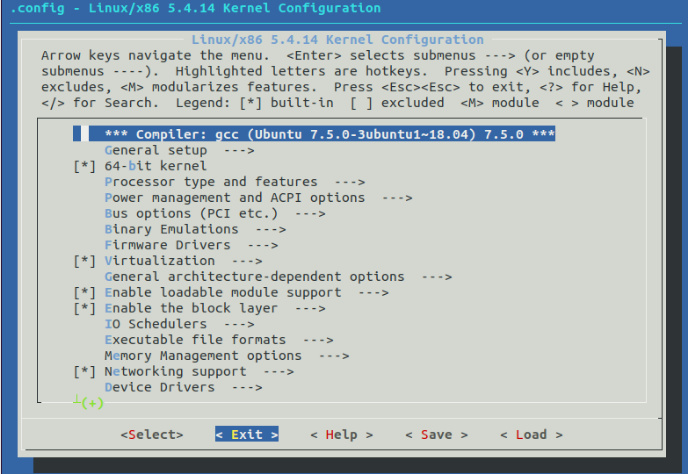Open Bus options (PCI etc.) submenu

tap(215, 214)
